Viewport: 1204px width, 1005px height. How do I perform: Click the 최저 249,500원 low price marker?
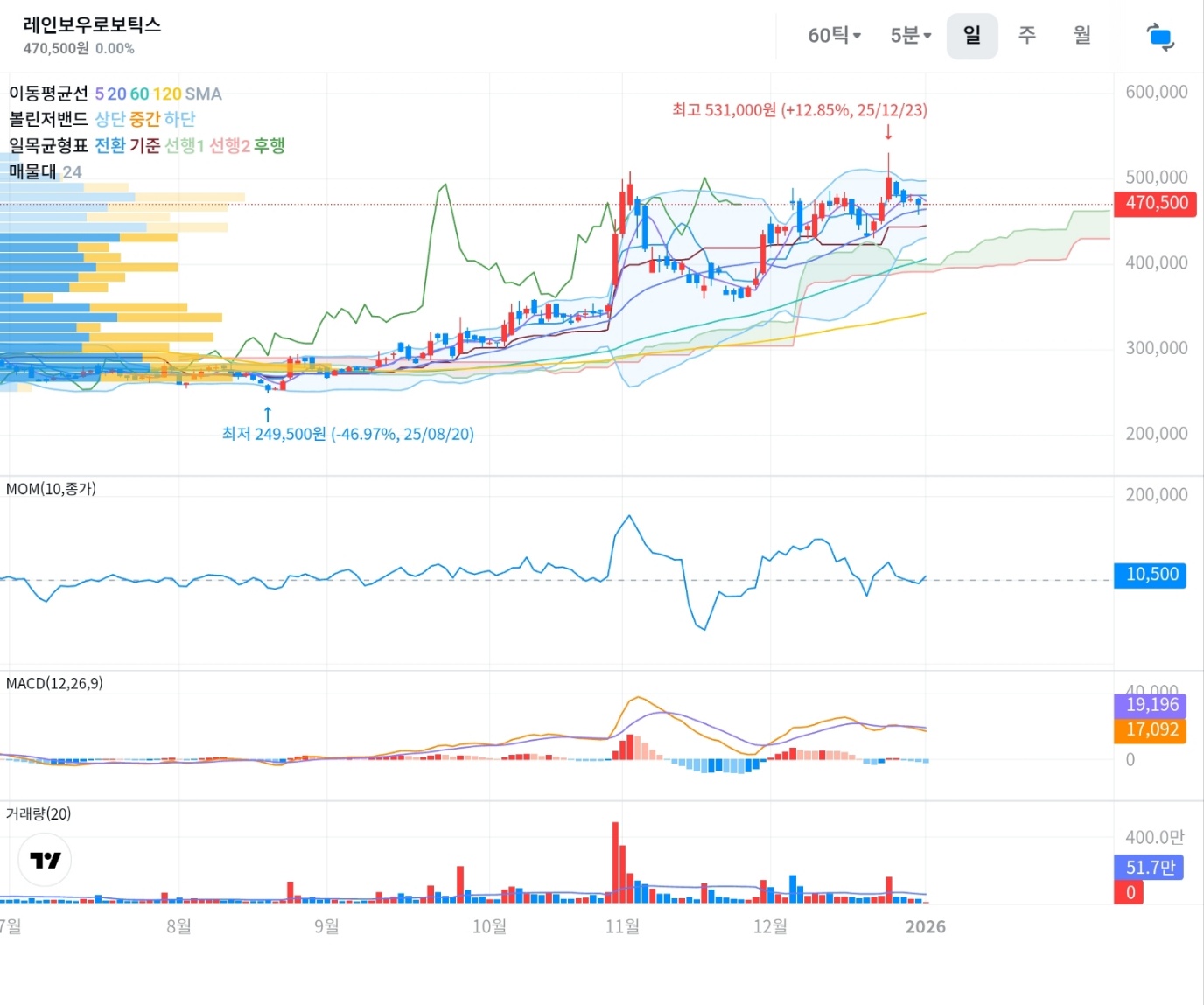[x=347, y=434]
